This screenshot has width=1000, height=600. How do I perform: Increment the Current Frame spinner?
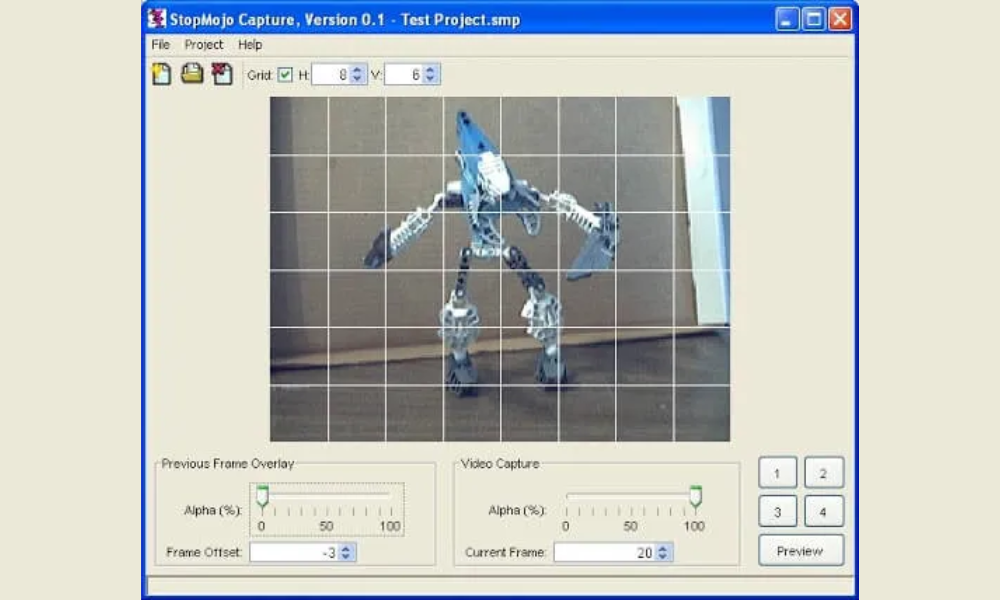(x=663, y=548)
